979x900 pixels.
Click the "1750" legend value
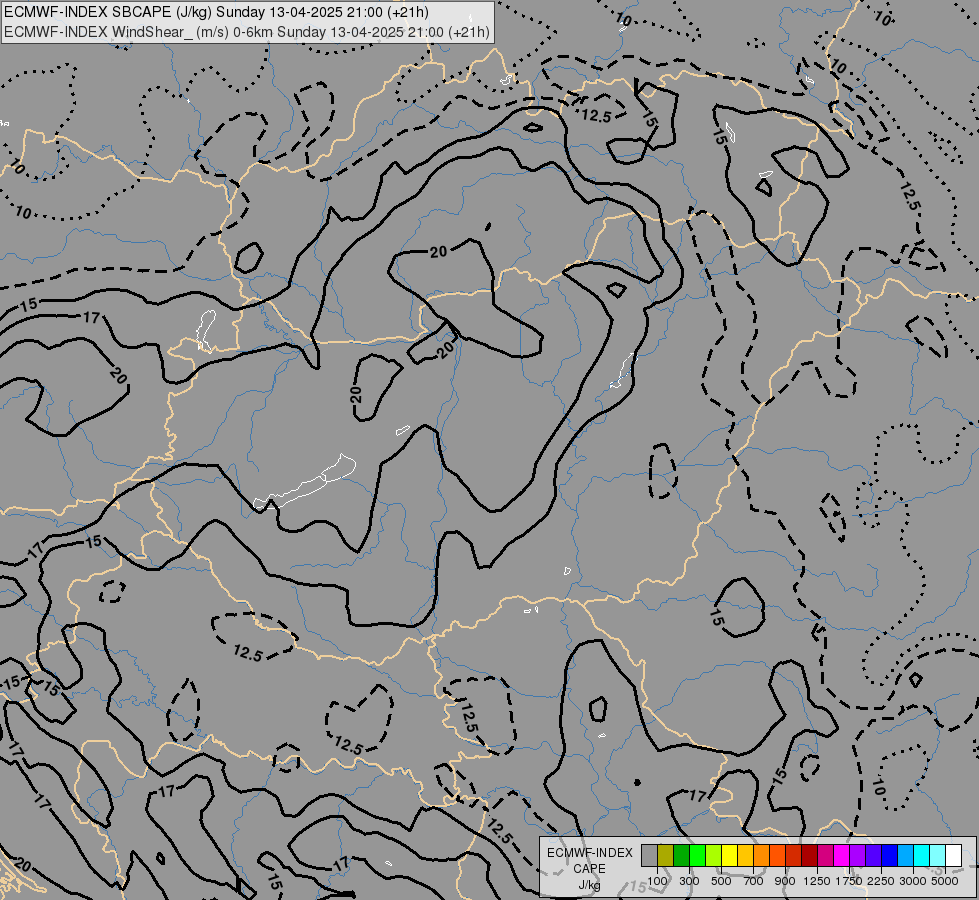[x=849, y=881]
